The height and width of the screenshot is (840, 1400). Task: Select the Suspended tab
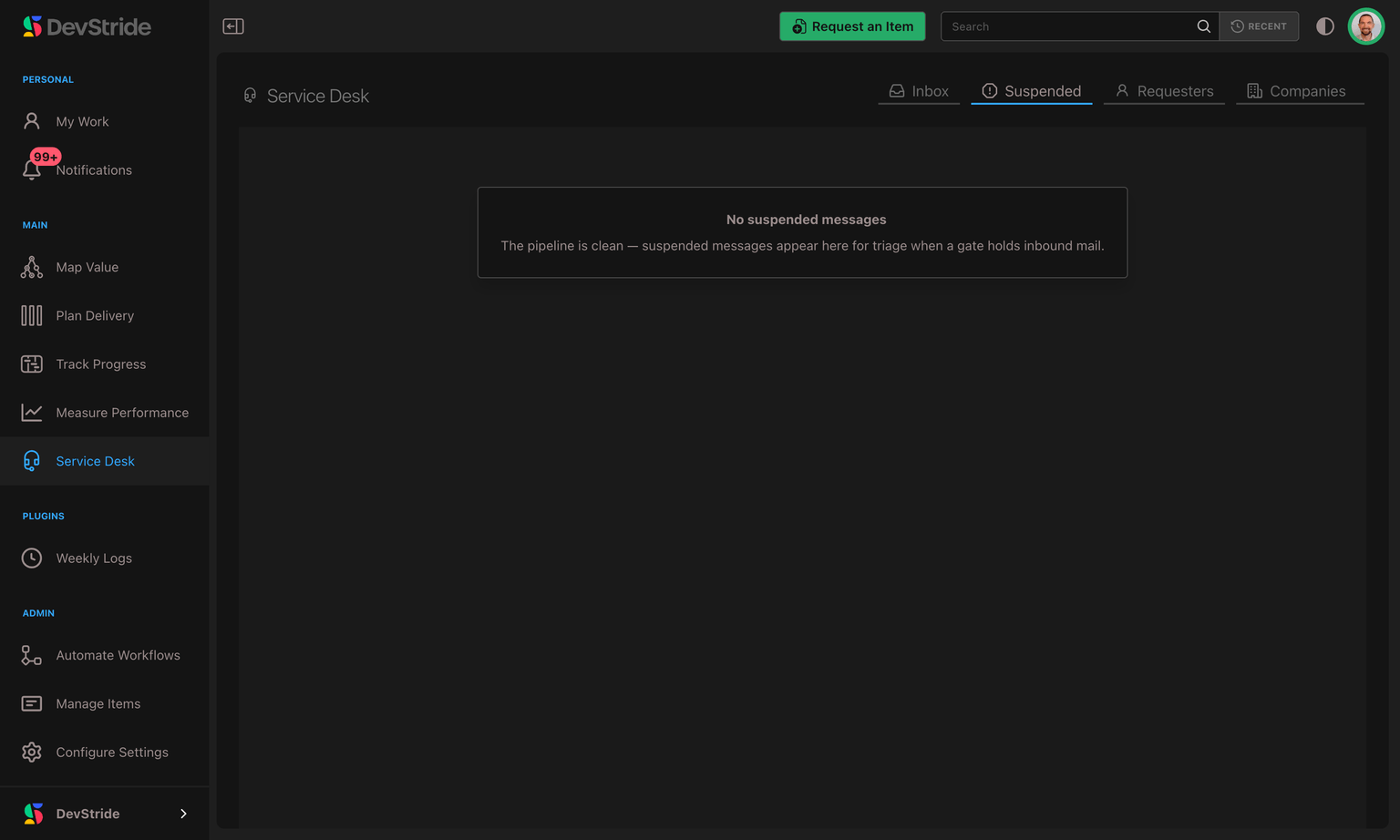(x=1031, y=91)
